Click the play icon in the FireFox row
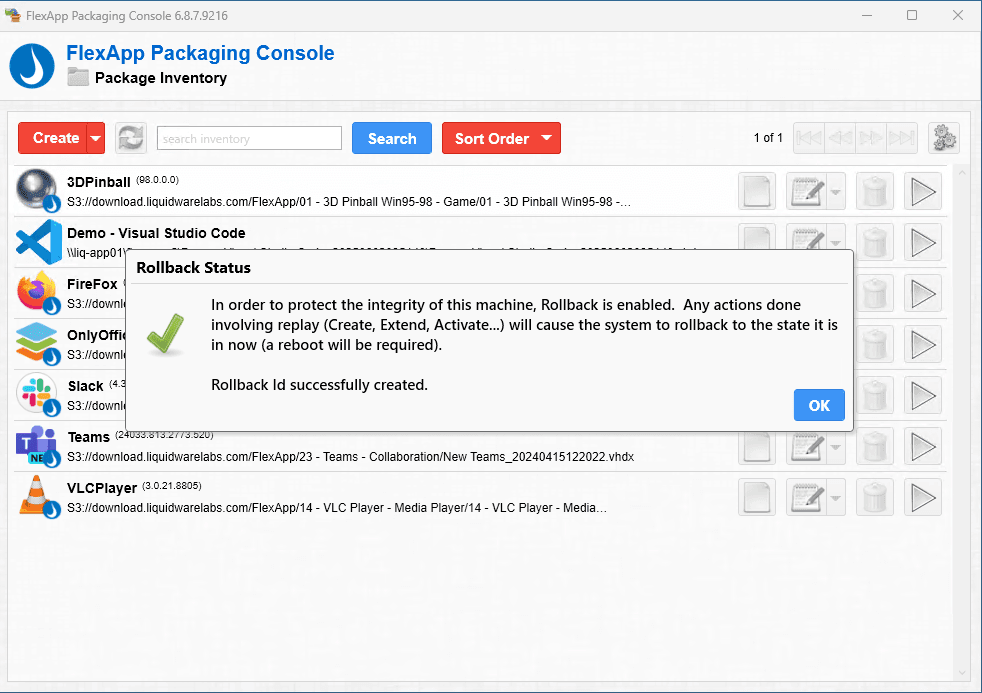 [923, 293]
